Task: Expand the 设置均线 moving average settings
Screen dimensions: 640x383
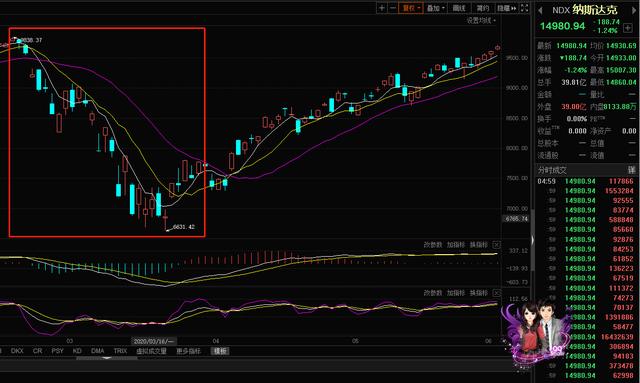Action: [x=482, y=20]
